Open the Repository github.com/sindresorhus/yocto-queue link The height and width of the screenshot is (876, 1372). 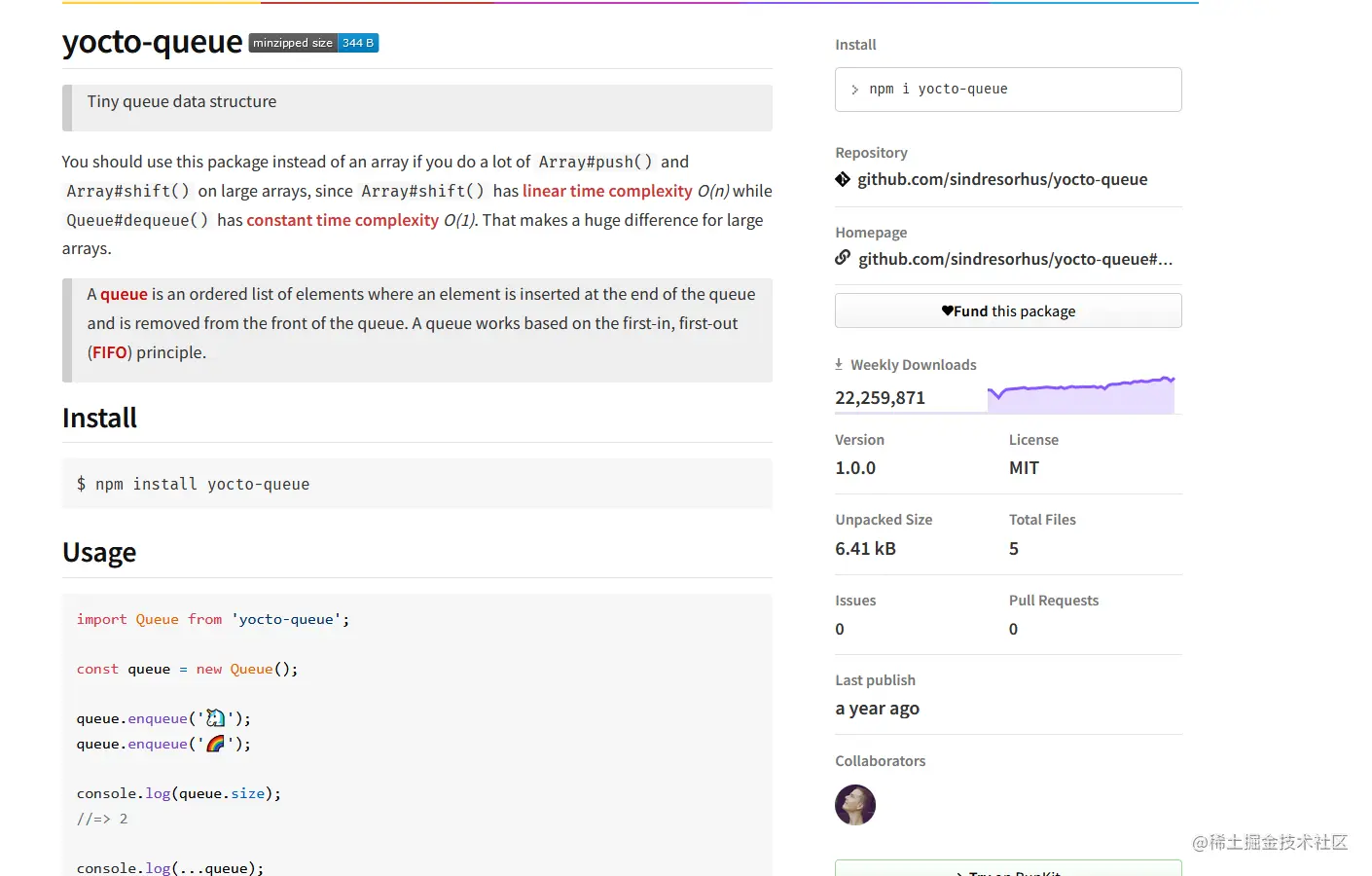[x=1002, y=179]
